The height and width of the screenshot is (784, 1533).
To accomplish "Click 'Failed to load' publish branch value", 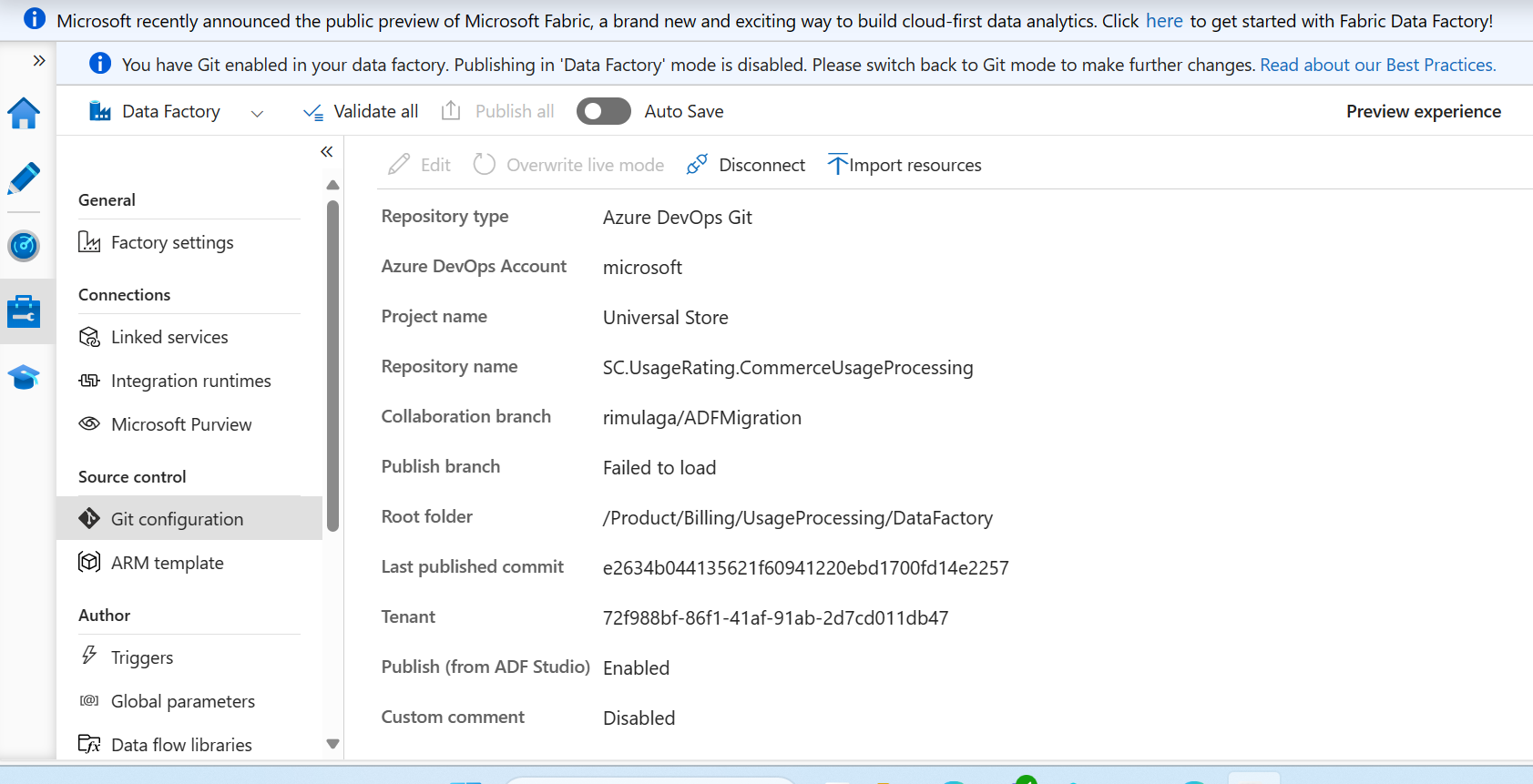I will click(x=659, y=468).
